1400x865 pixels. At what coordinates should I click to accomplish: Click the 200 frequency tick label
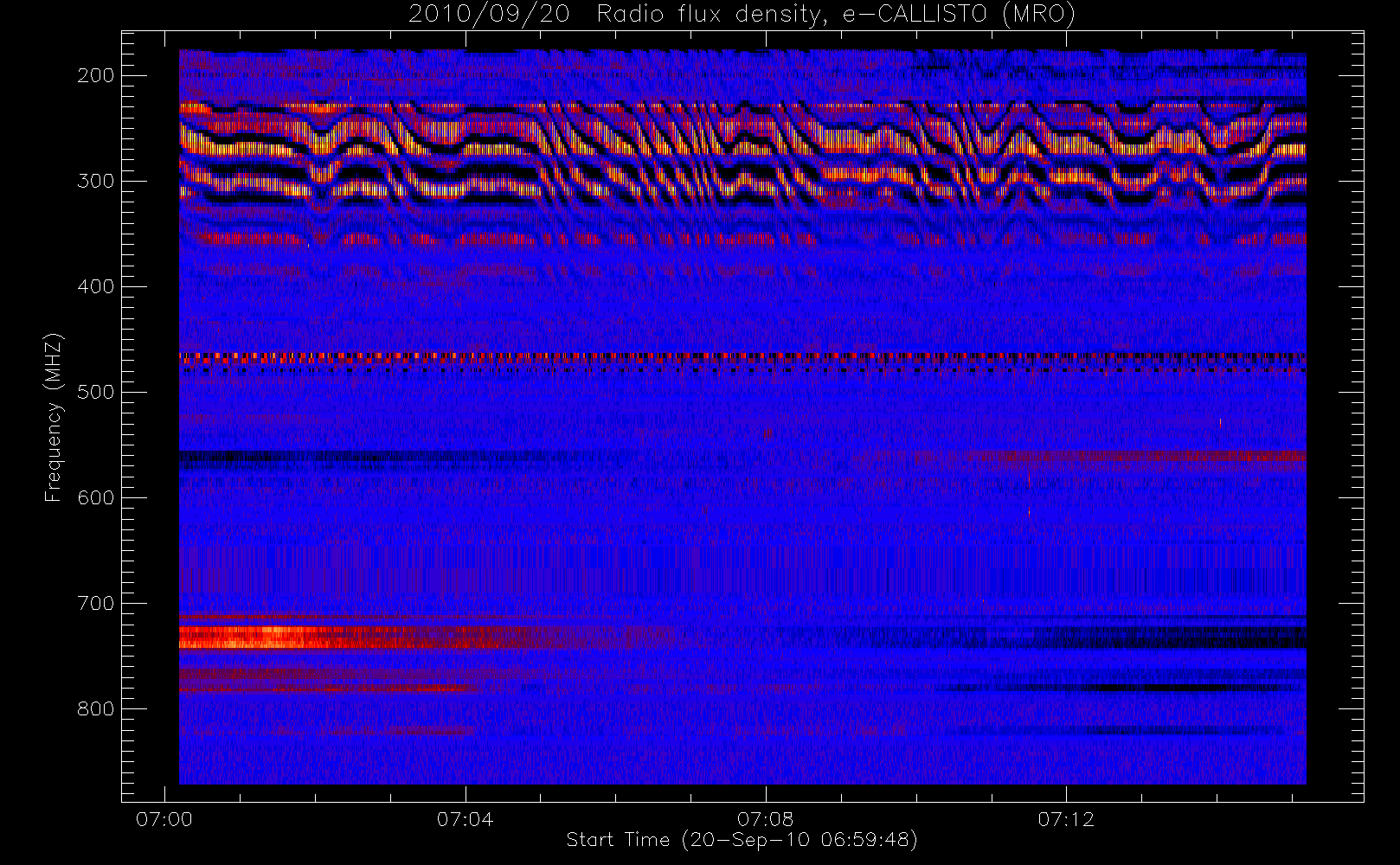point(96,75)
